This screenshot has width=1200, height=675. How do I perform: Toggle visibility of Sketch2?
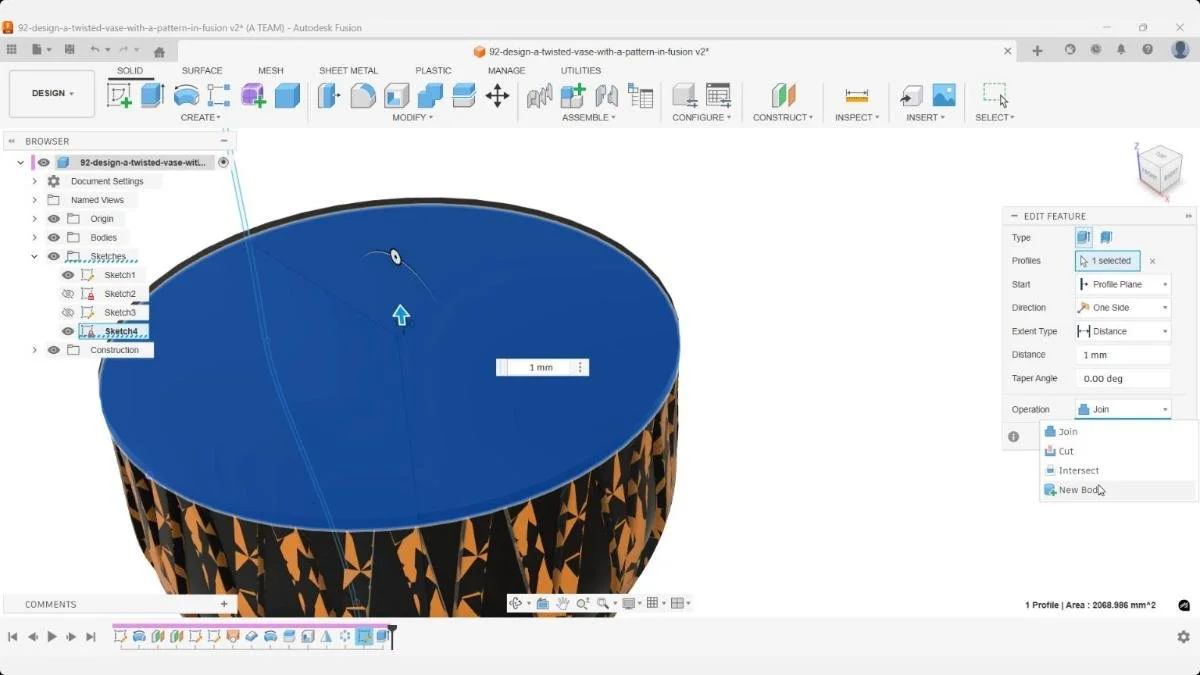[x=68, y=294]
